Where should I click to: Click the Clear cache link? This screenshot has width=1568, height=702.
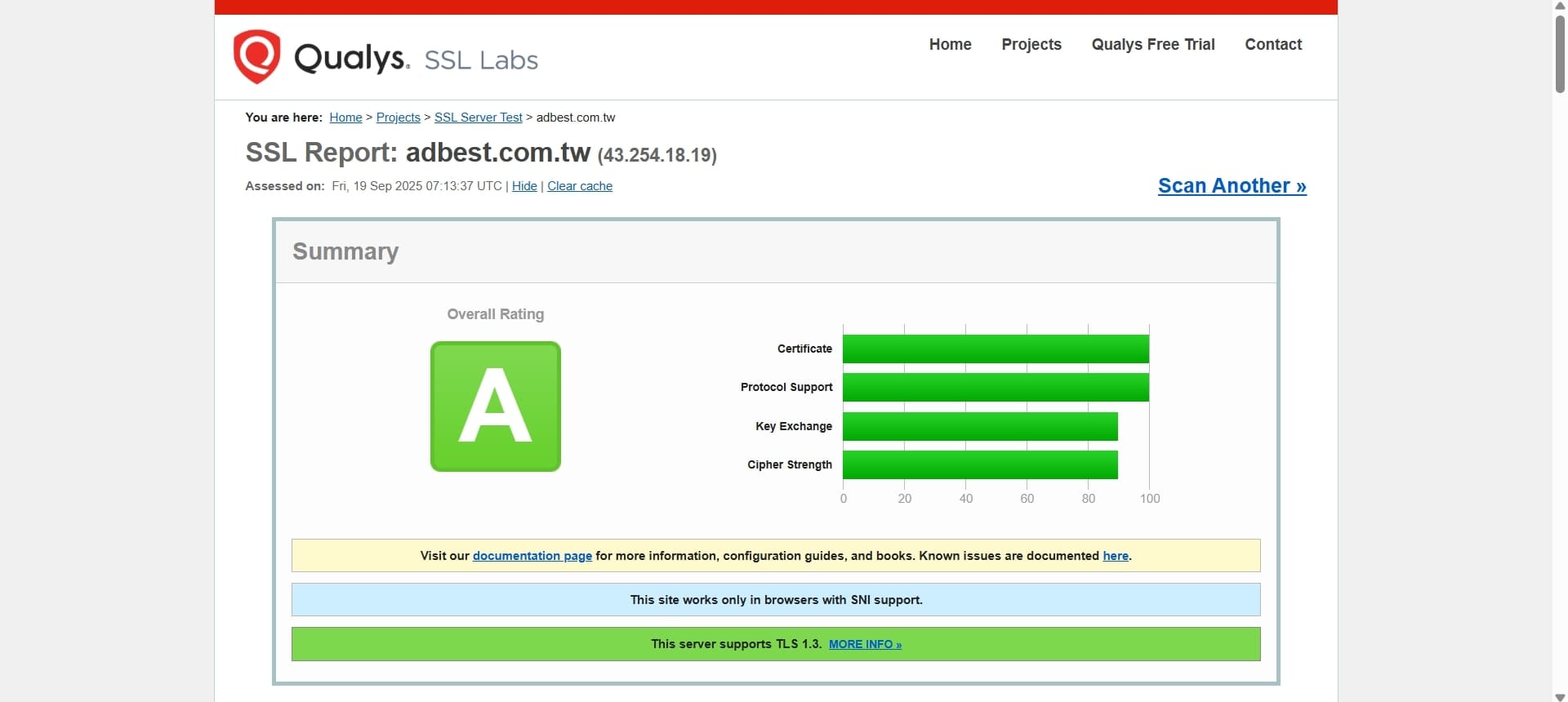tap(579, 186)
